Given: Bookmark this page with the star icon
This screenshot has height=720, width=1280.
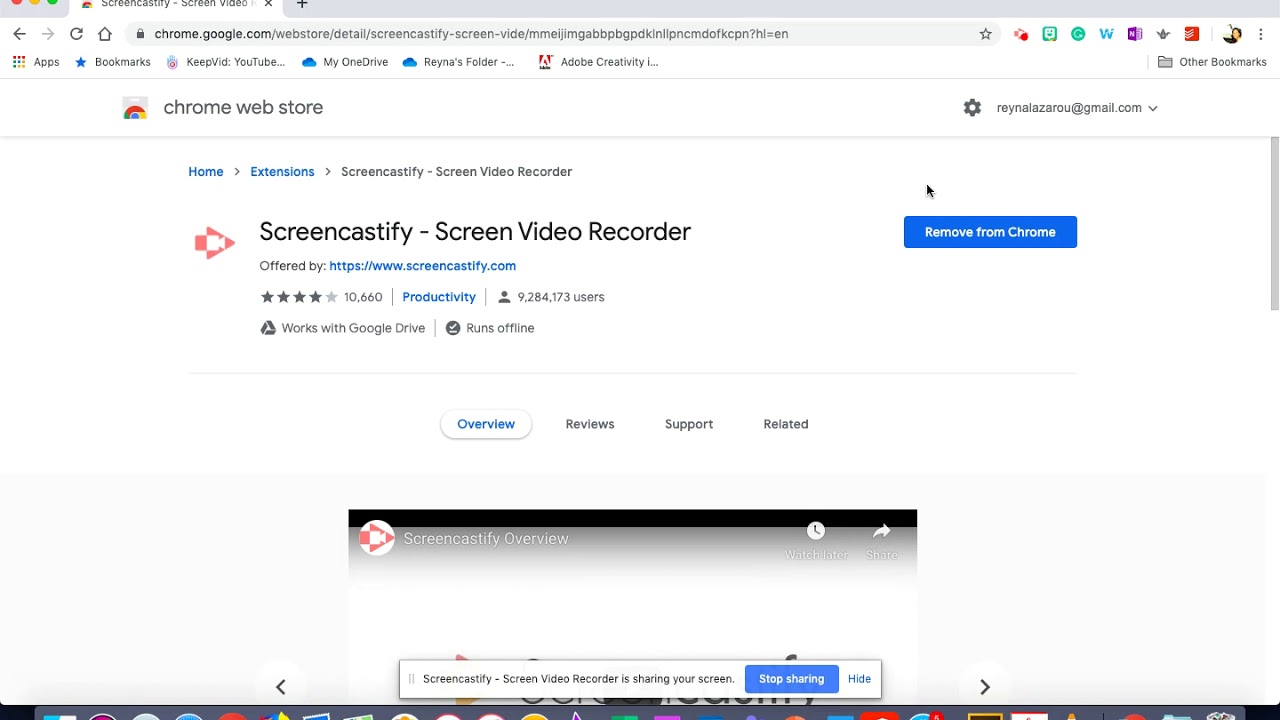Looking at the screenshot, I should pos(986,34).
